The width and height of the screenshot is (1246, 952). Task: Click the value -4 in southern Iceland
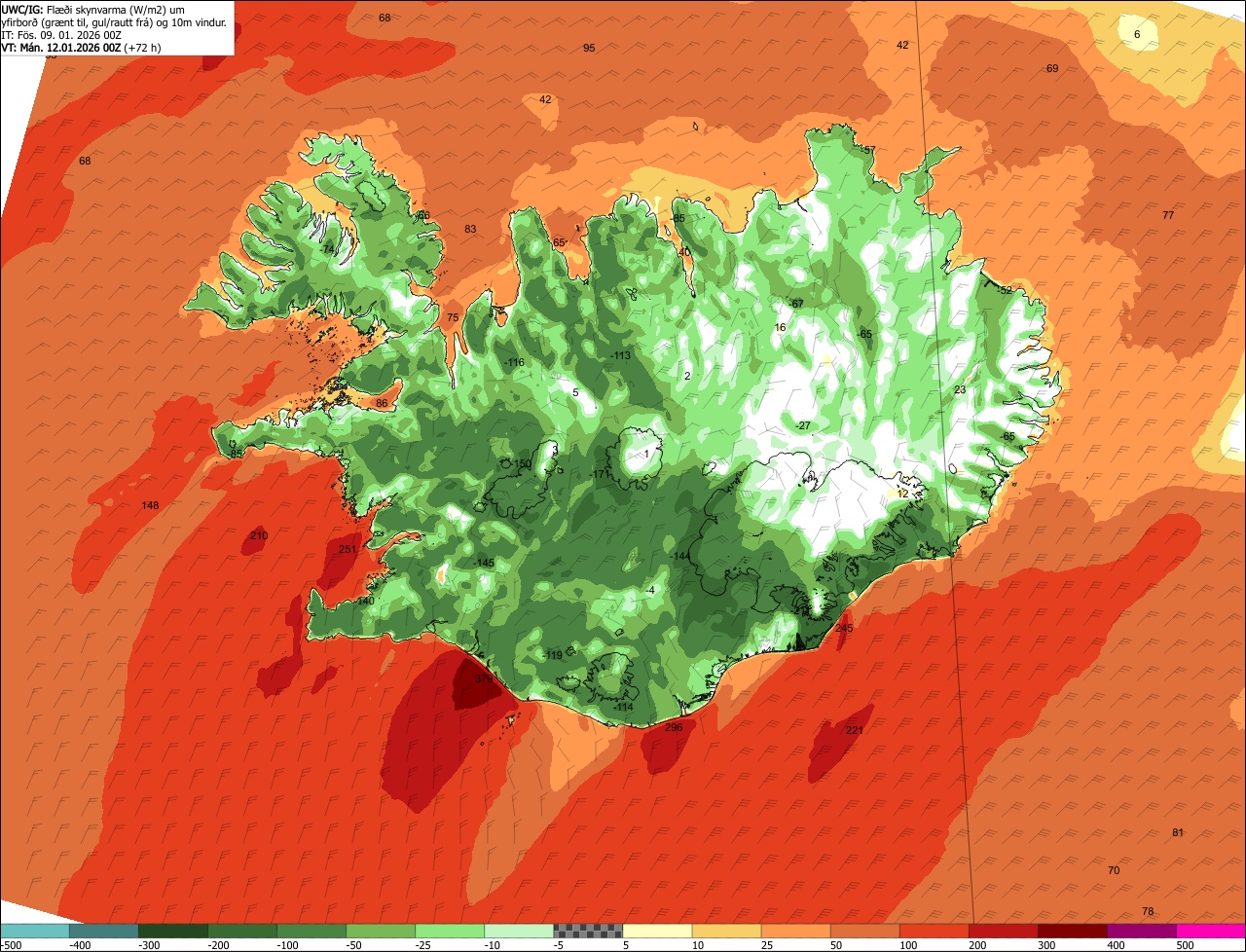point(651,590)
